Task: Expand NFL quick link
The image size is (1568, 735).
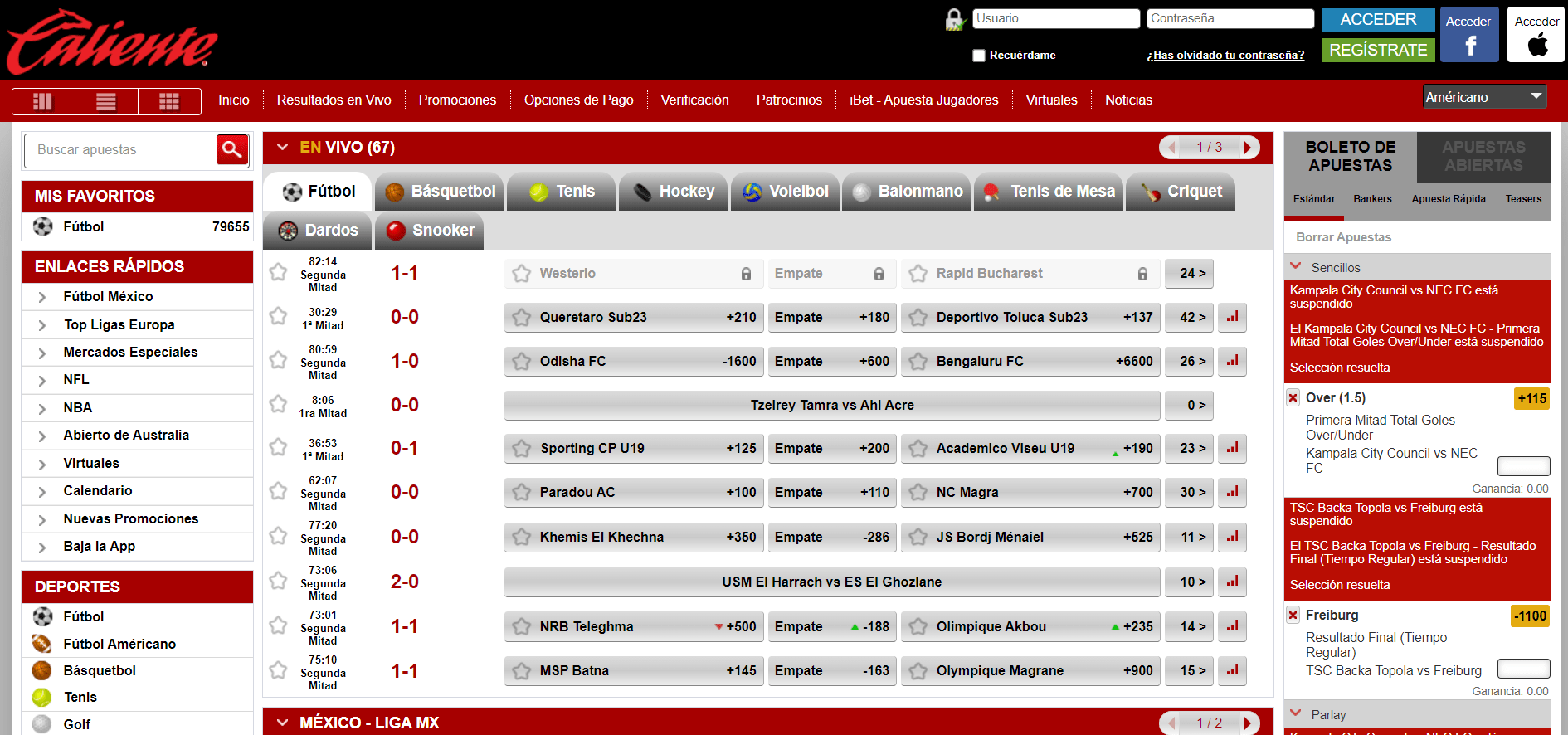Action: (x=42, y=380)
